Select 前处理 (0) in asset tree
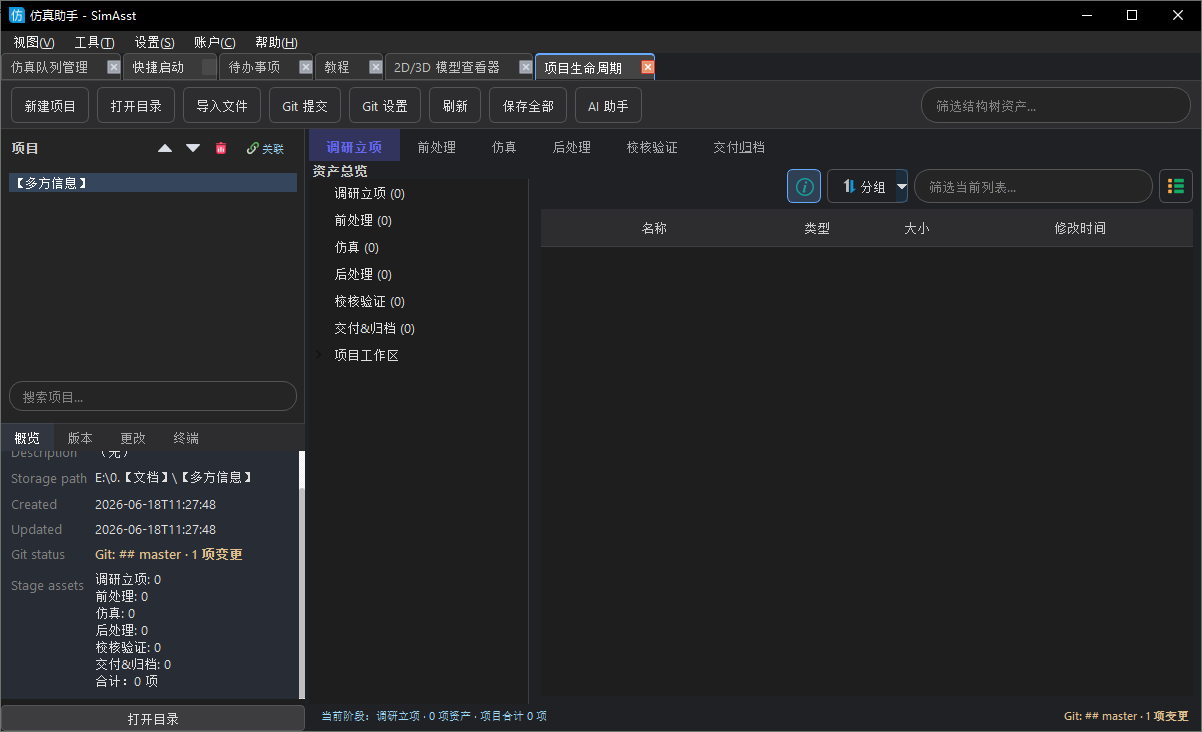Screen dimensions: 1202x732 [x=363, y=220]
